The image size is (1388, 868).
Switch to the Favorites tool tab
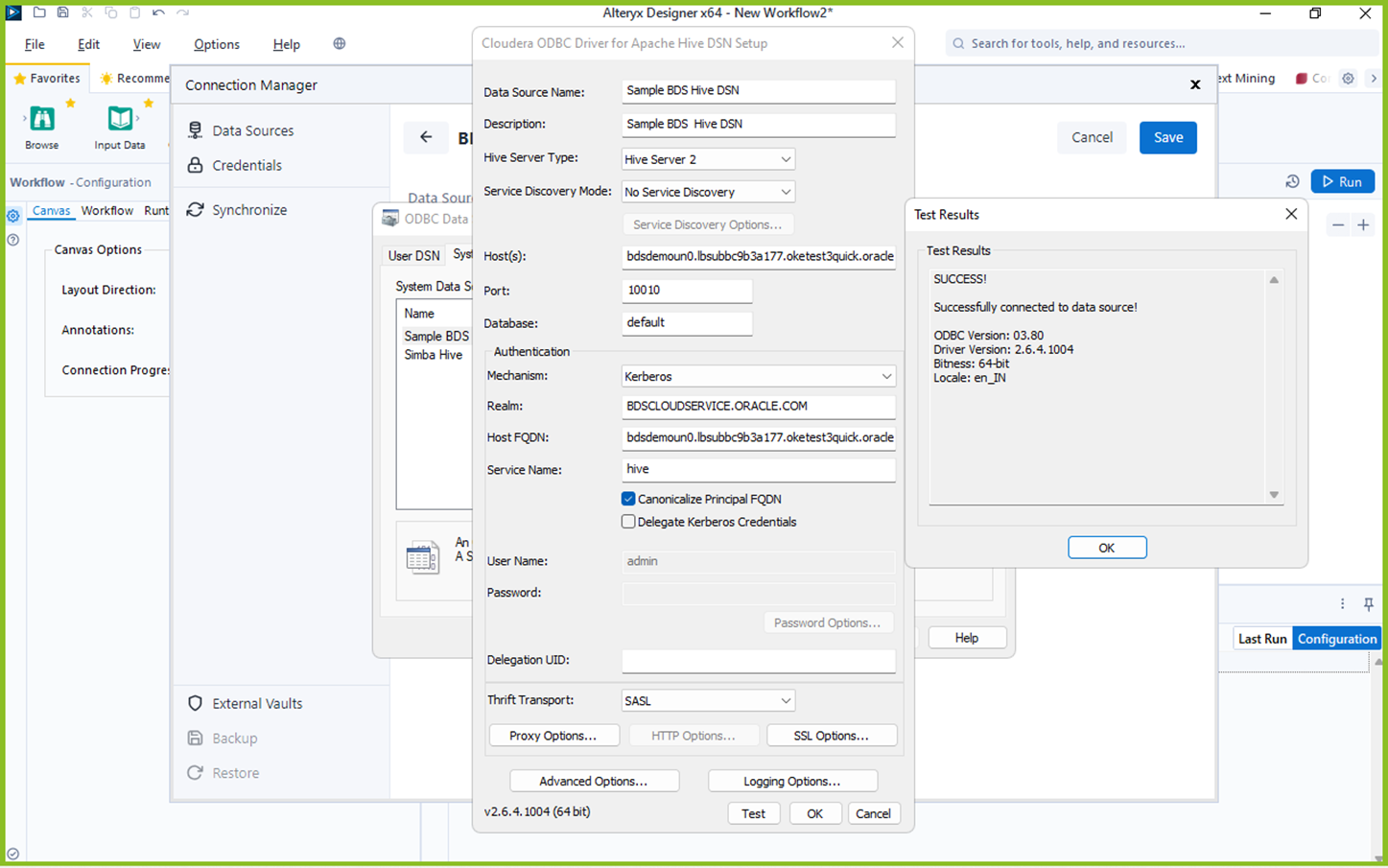coord(47,79)
